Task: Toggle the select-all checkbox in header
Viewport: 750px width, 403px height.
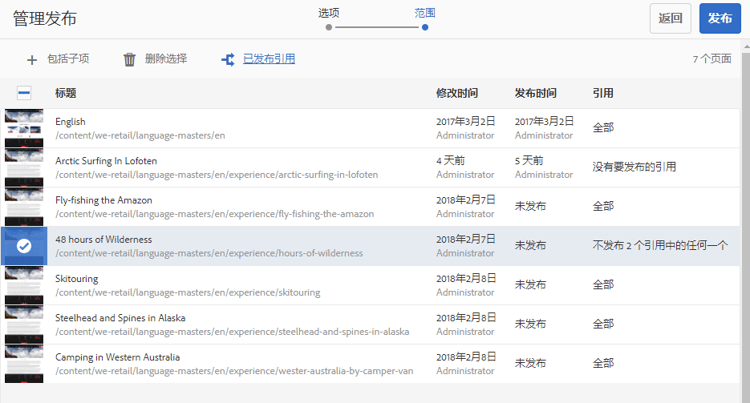Action: [24, 93]
